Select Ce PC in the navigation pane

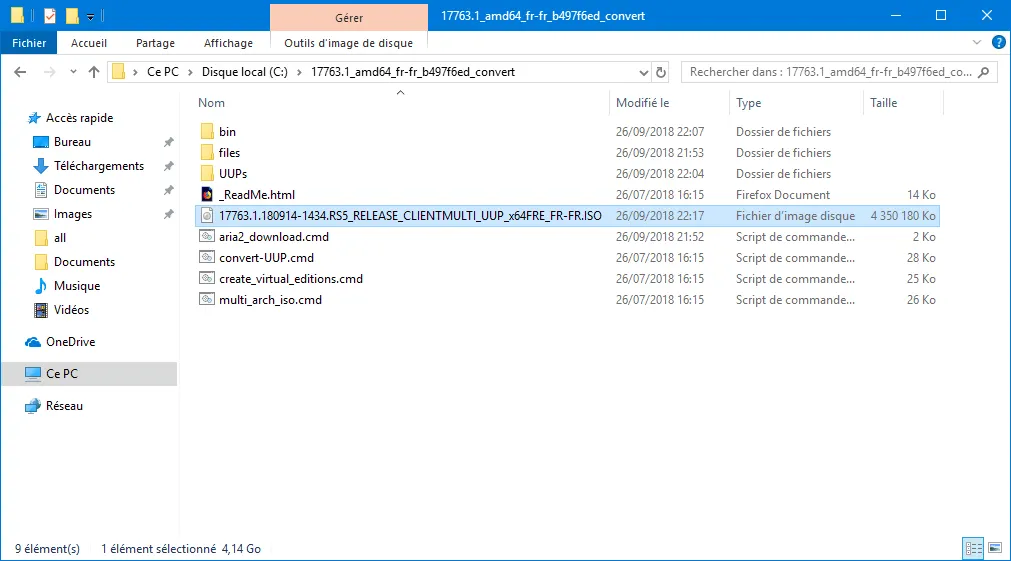89,374
